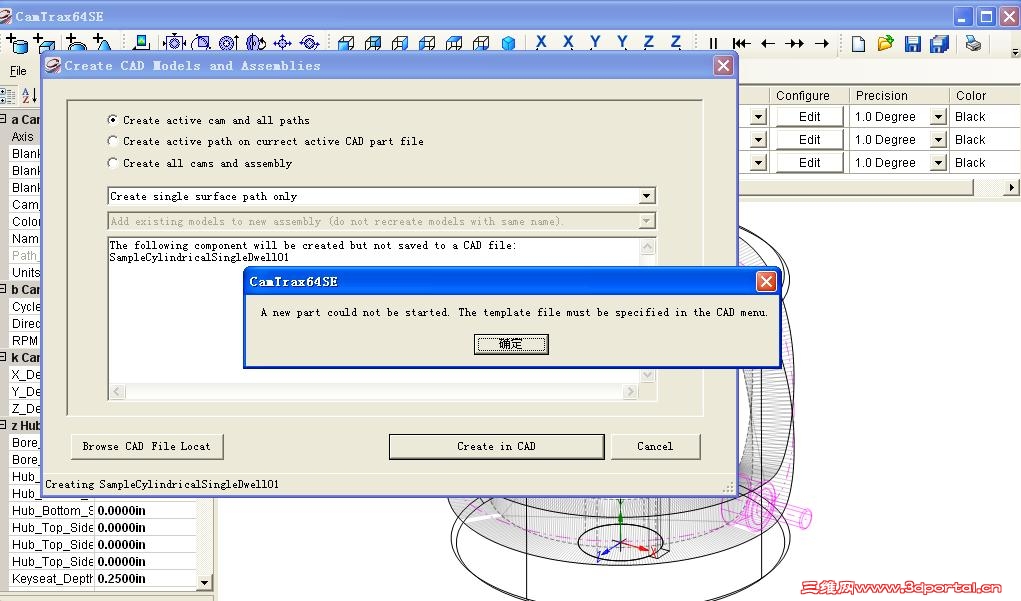Select the Units property row
Viewport: 1021px width, 601px height.
[25, 272]
